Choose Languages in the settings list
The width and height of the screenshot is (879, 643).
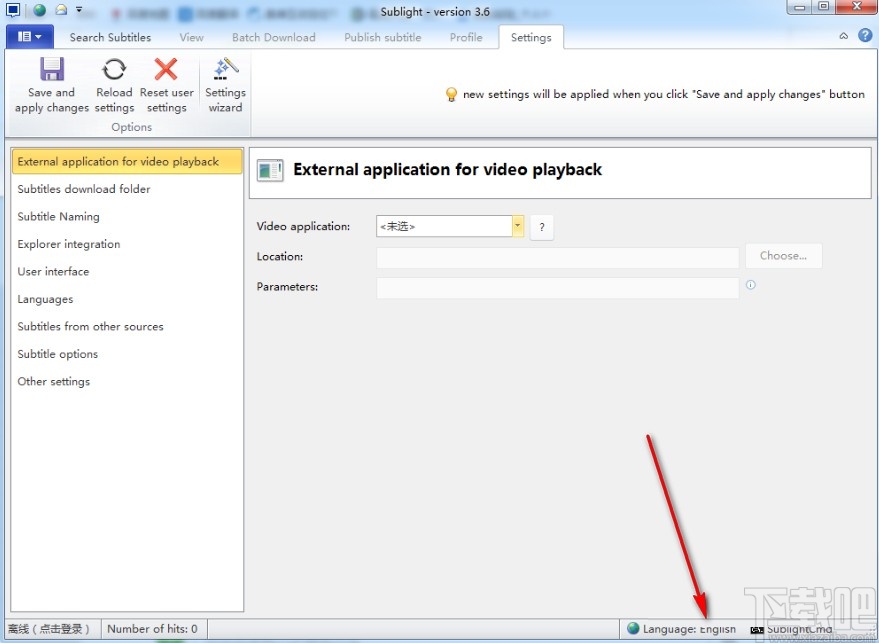(45, 299)
